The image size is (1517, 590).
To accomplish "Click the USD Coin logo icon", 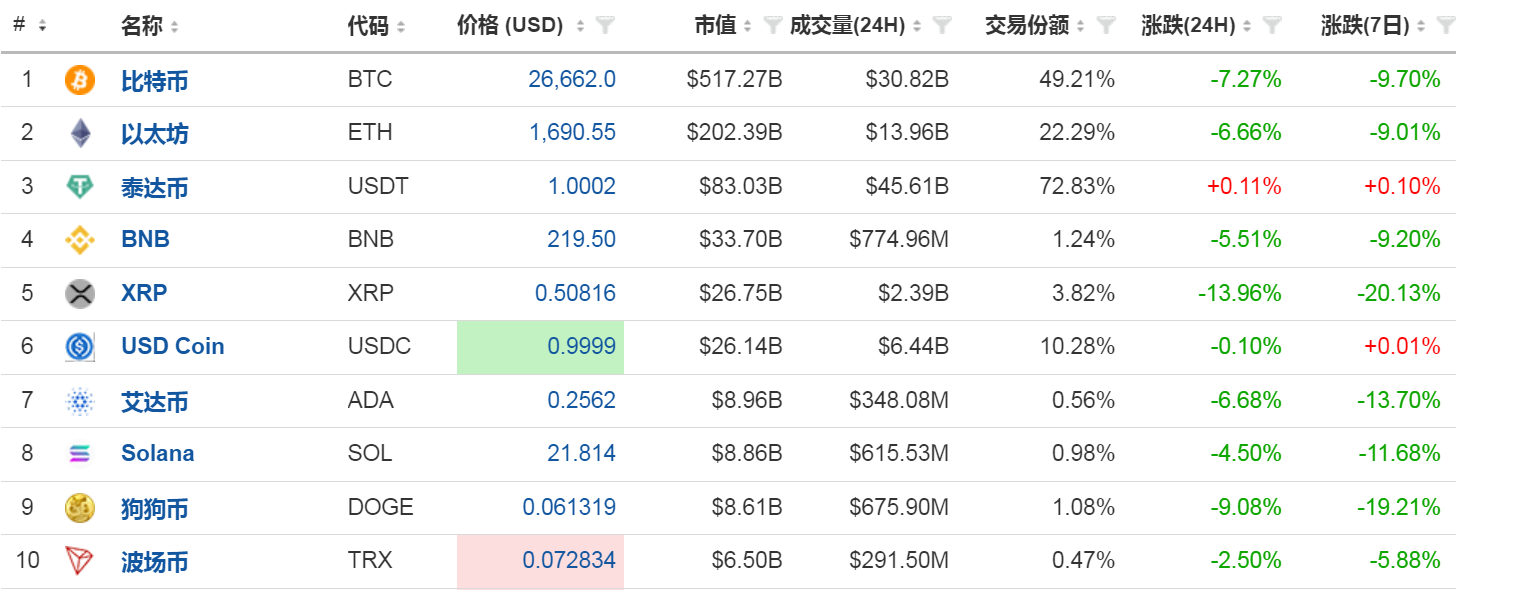I will (79, 347).
